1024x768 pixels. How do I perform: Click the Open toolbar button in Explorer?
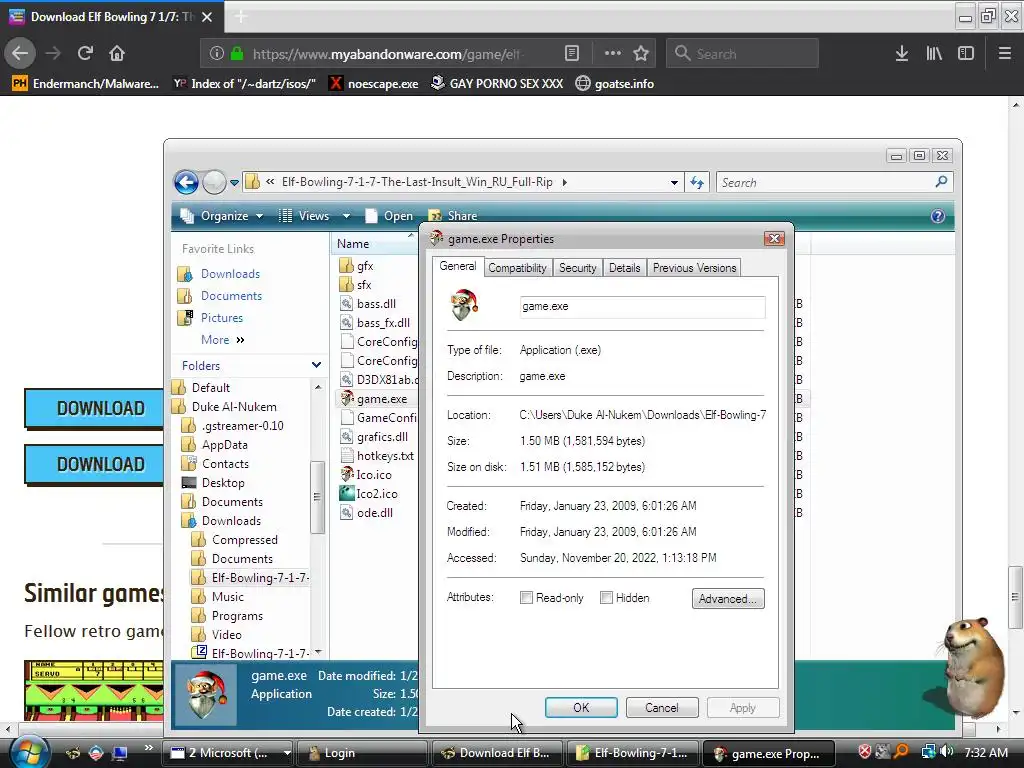coord(389,216)
